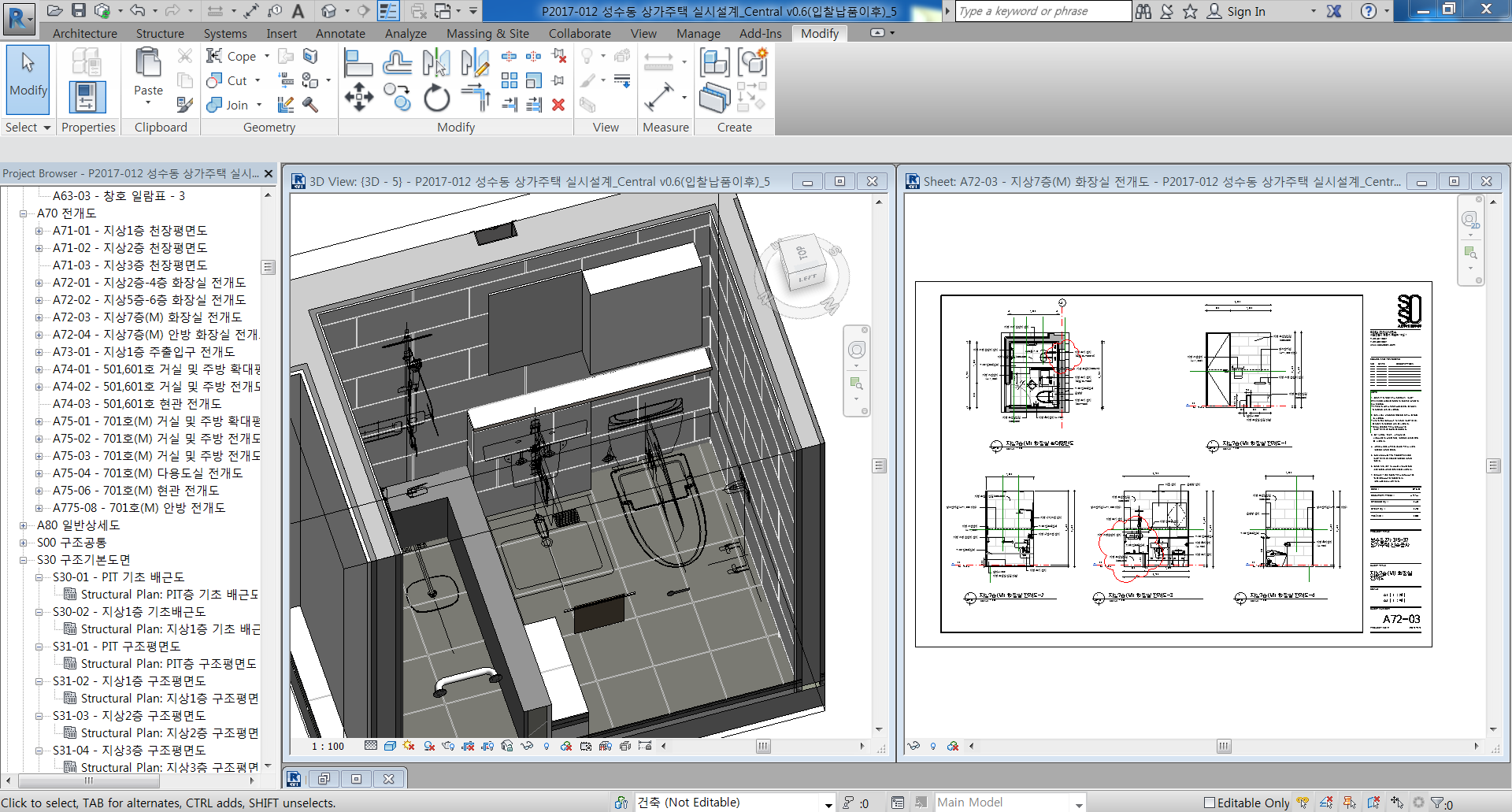Viewport: 1512px width, 812px height.
Task: Click the red Delete icon in ribbon
Action: 558,105
